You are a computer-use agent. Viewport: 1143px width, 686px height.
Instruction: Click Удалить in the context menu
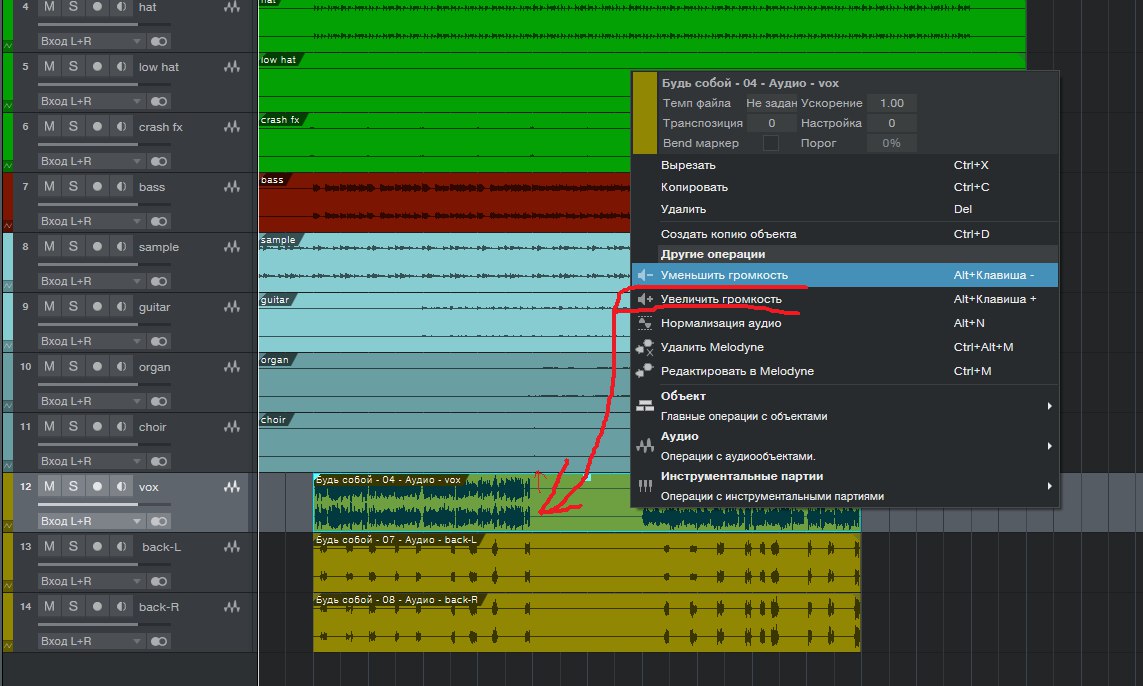[845, 208]
